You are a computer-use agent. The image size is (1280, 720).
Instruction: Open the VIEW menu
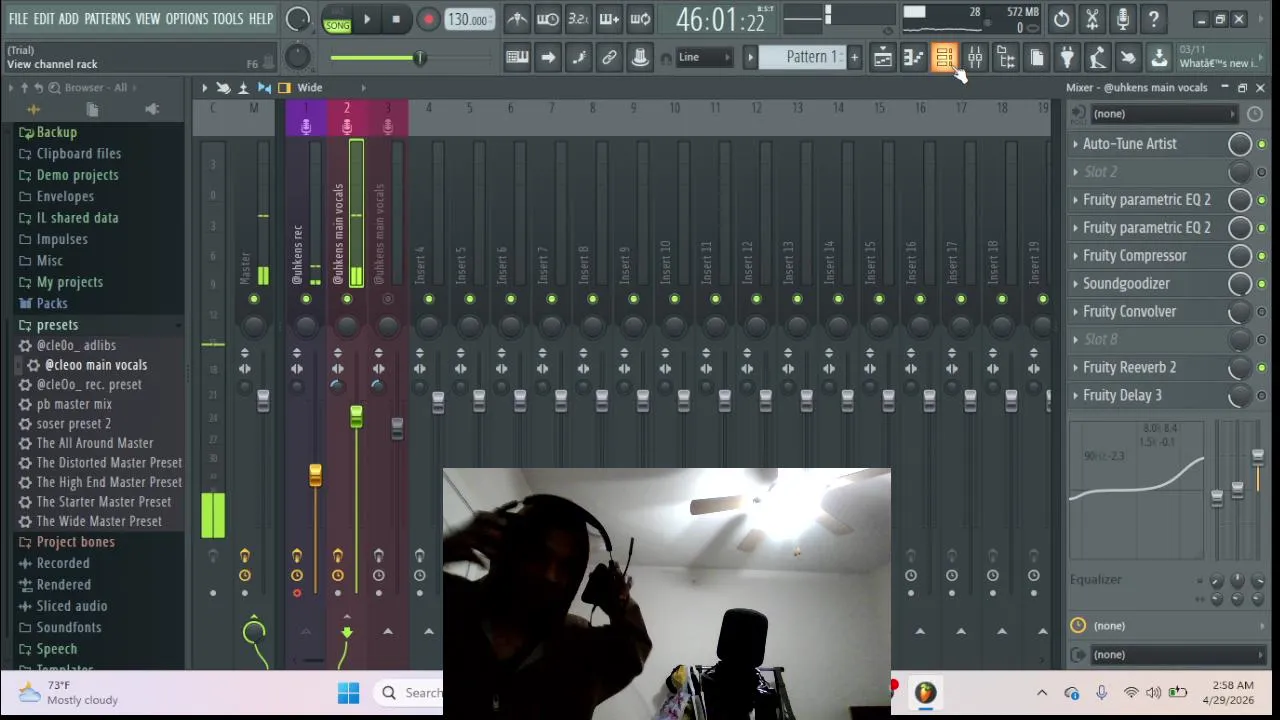tap(147, 19)
